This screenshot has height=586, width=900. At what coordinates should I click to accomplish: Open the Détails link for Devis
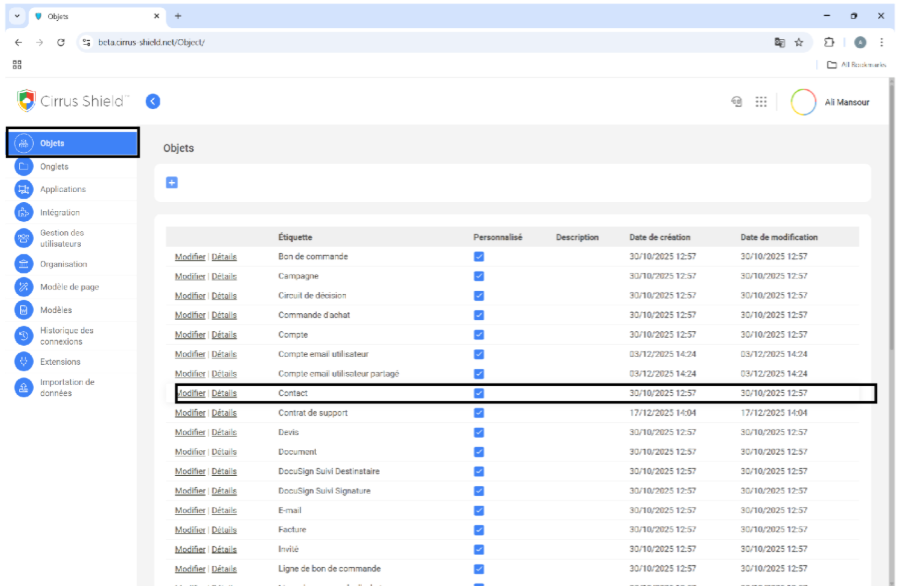(x=224, y=432)
